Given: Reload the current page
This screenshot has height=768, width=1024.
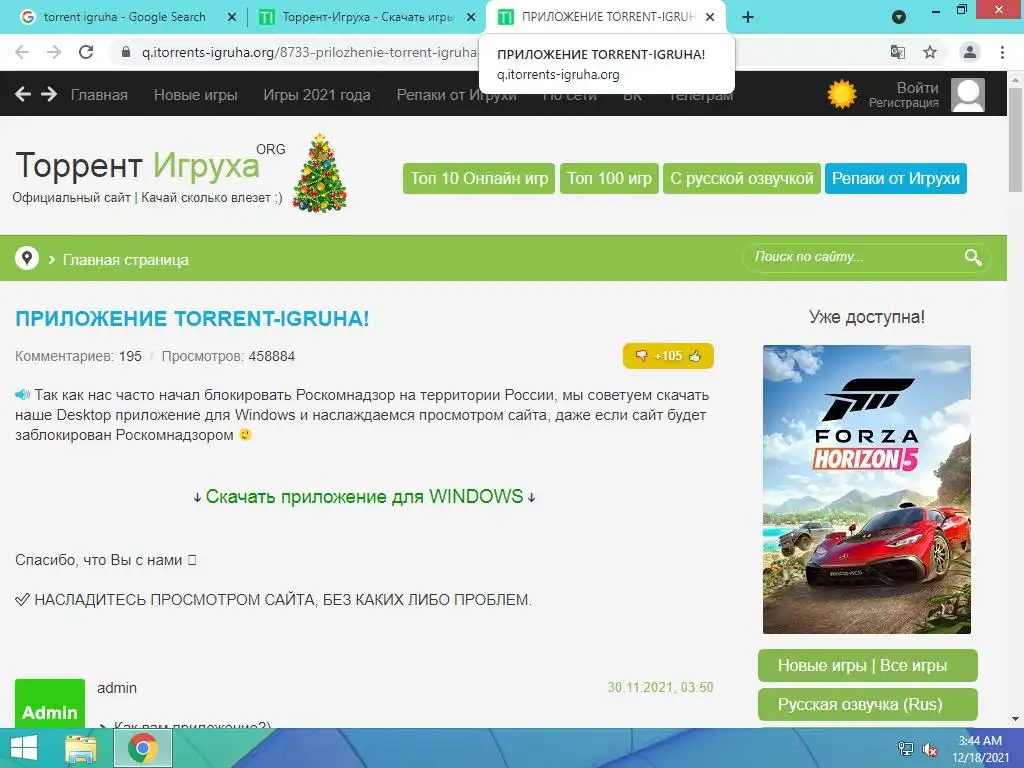Looking at the screenshot, I should tap(86, 52).
